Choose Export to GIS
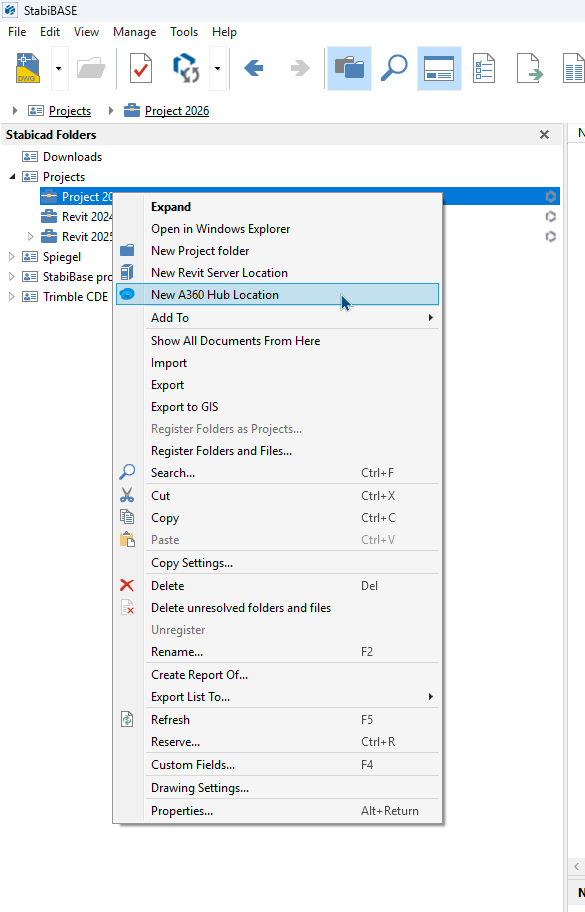Screen dimensions: 585x912 point(277,407)
